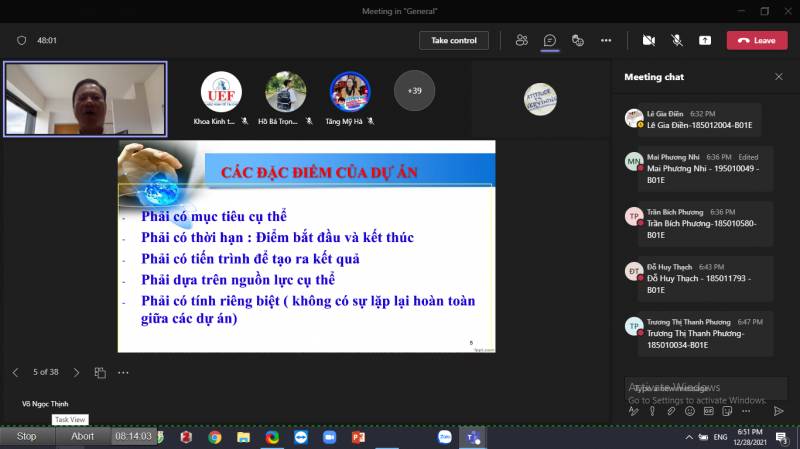Open breakout rooms icon
Image resolution: width=800 pixels, height=449 pixels.
[x=578, y=40]
